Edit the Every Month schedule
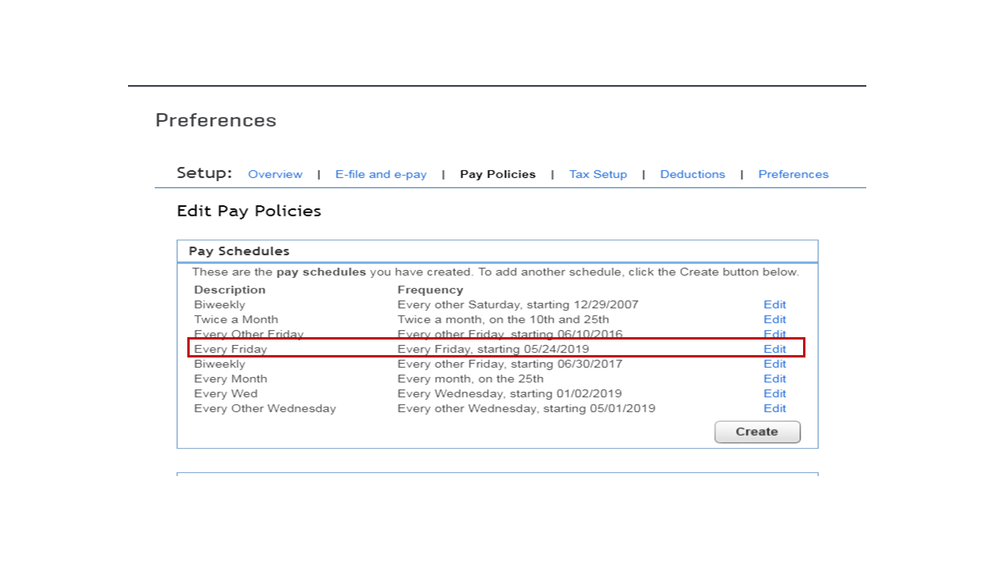999x562 pixels. pos(774,379)
